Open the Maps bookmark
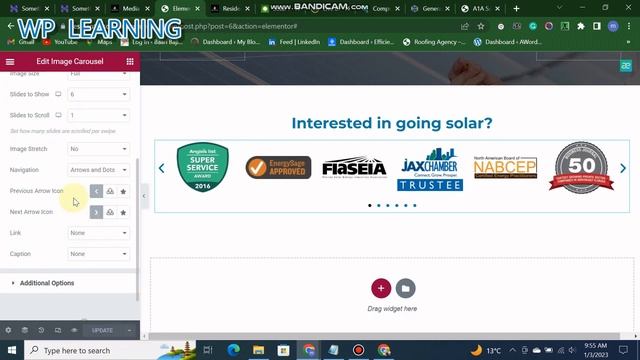Screen dimensions: 640x360 [x=100, y=42]
